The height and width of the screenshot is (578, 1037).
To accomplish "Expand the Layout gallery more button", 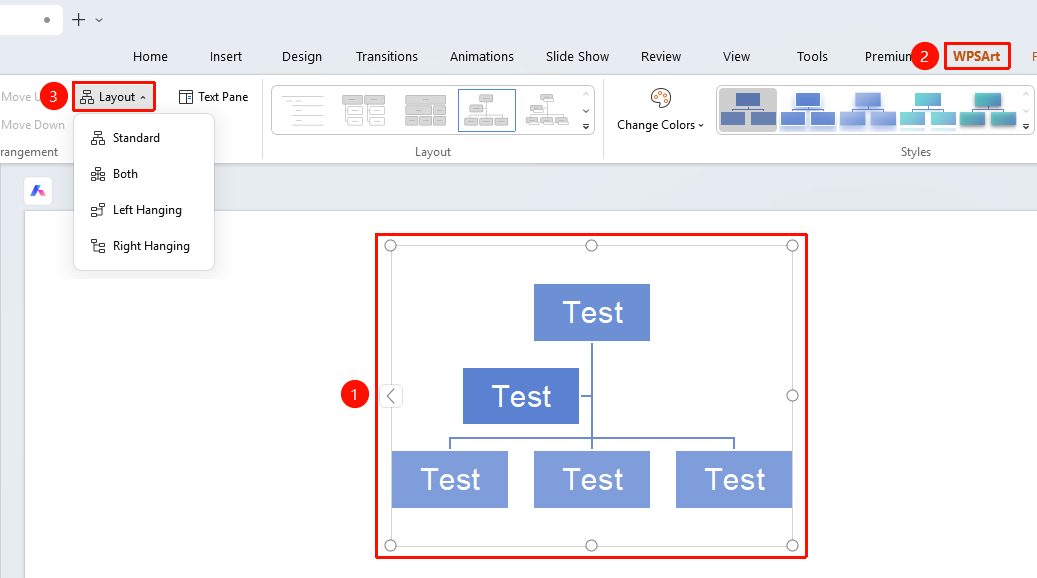I will pos(586,126).
